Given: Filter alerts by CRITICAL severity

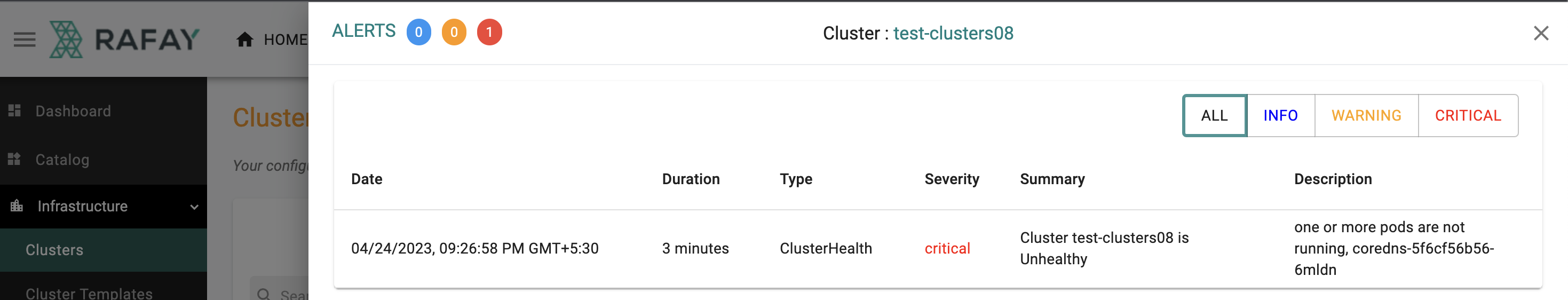Looking at the screenshot, I should 1468,116.
